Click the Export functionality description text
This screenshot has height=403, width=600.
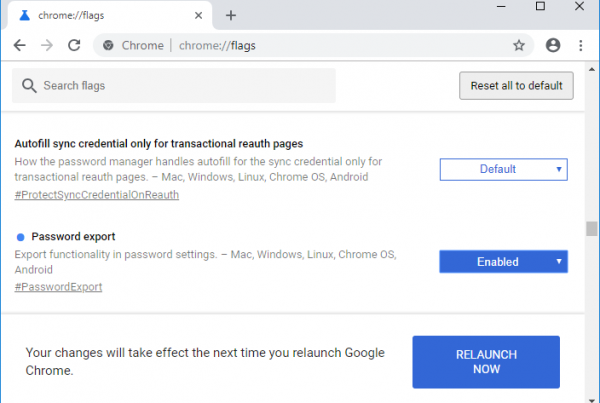pyautogui.click(x=205, y=262)
